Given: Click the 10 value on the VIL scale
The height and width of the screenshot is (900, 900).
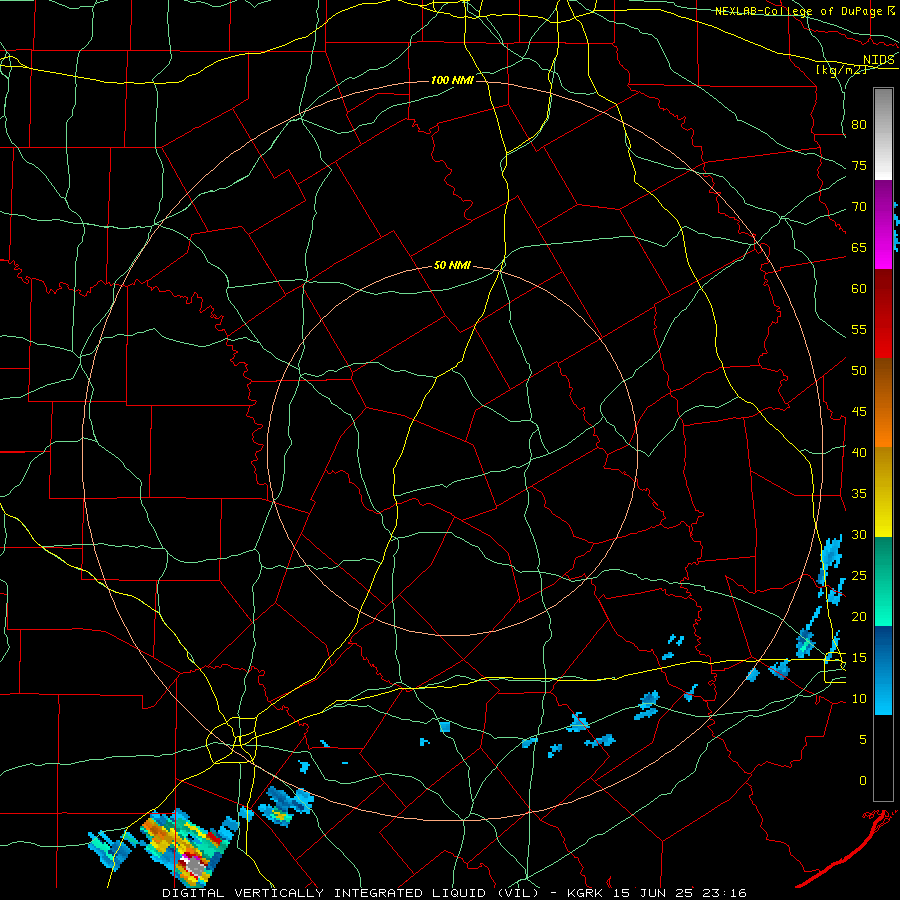Looking at the screenshot, I should pyautogui.click(x=859, y=699).
